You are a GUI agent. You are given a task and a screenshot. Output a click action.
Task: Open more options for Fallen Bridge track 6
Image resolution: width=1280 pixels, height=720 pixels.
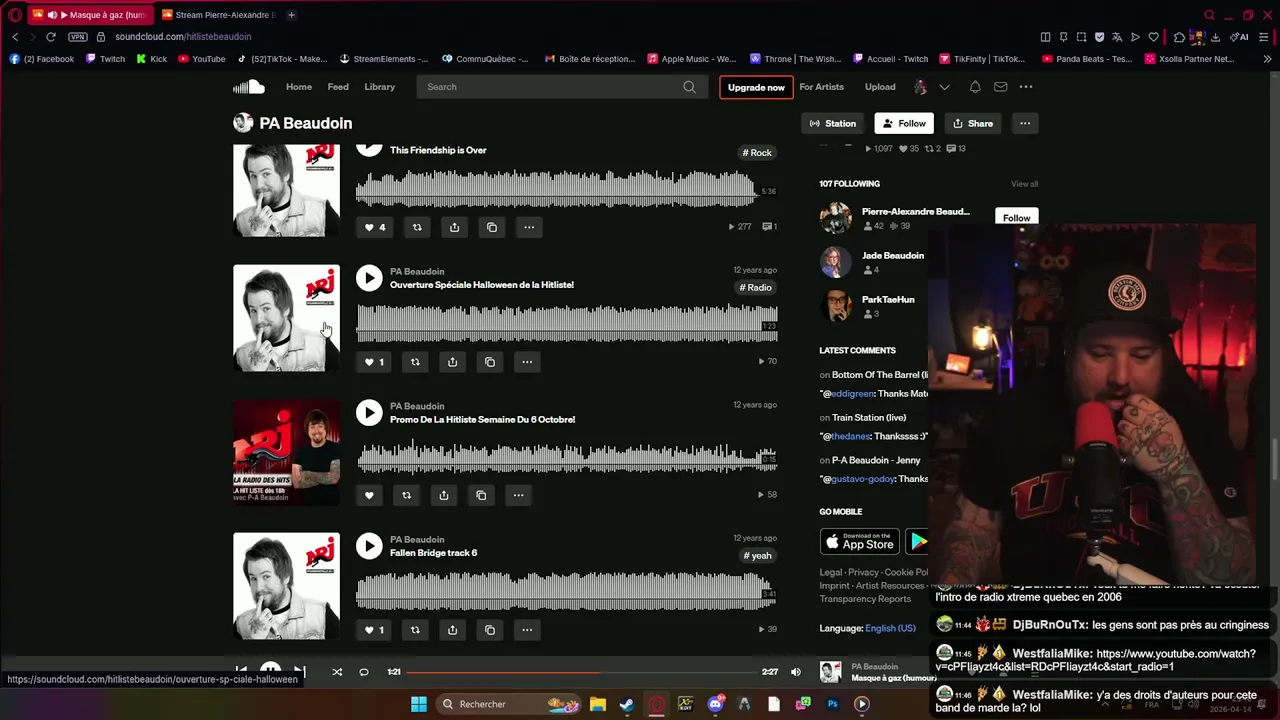point(527,630)
